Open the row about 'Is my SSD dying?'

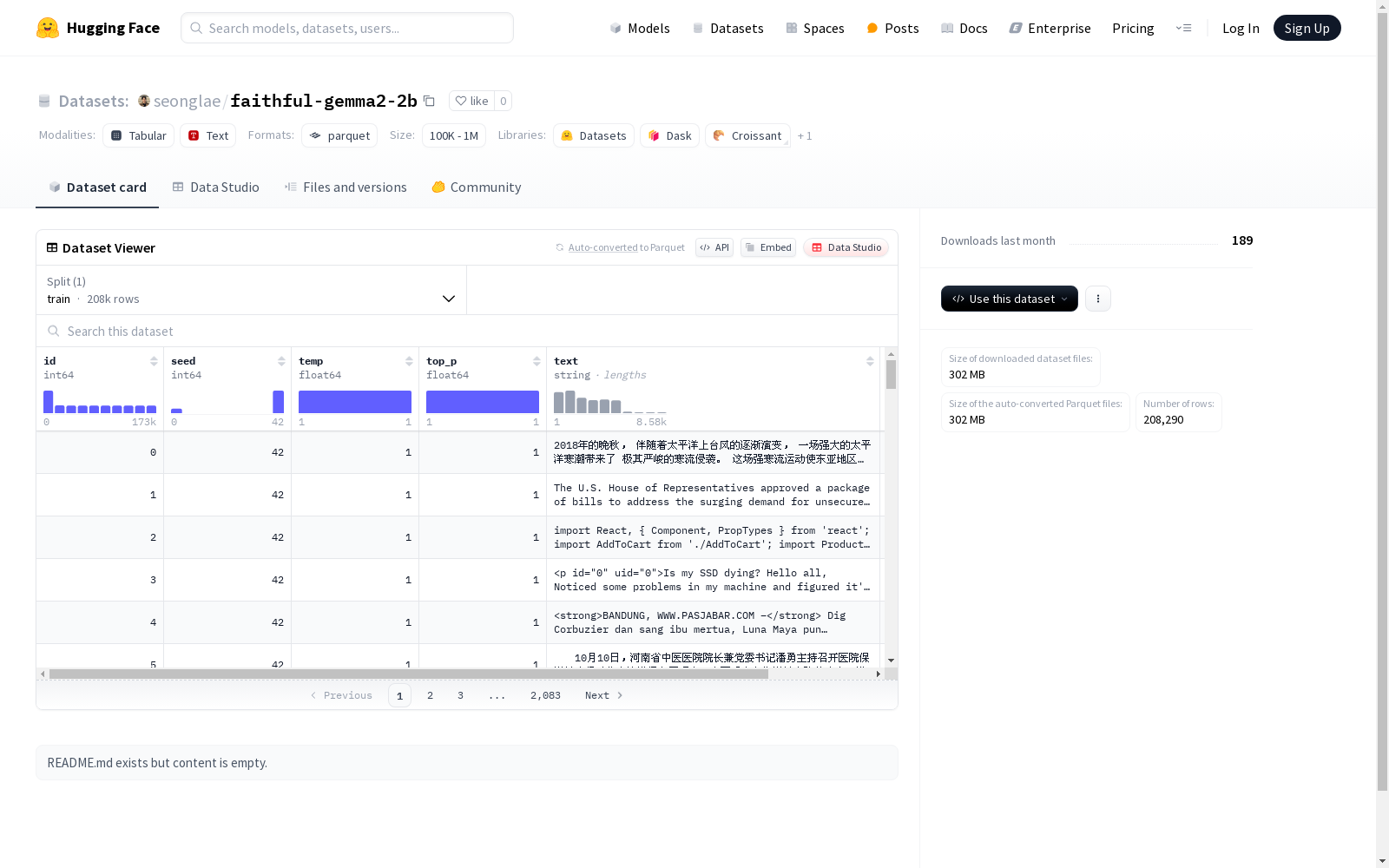click(458, 580)
